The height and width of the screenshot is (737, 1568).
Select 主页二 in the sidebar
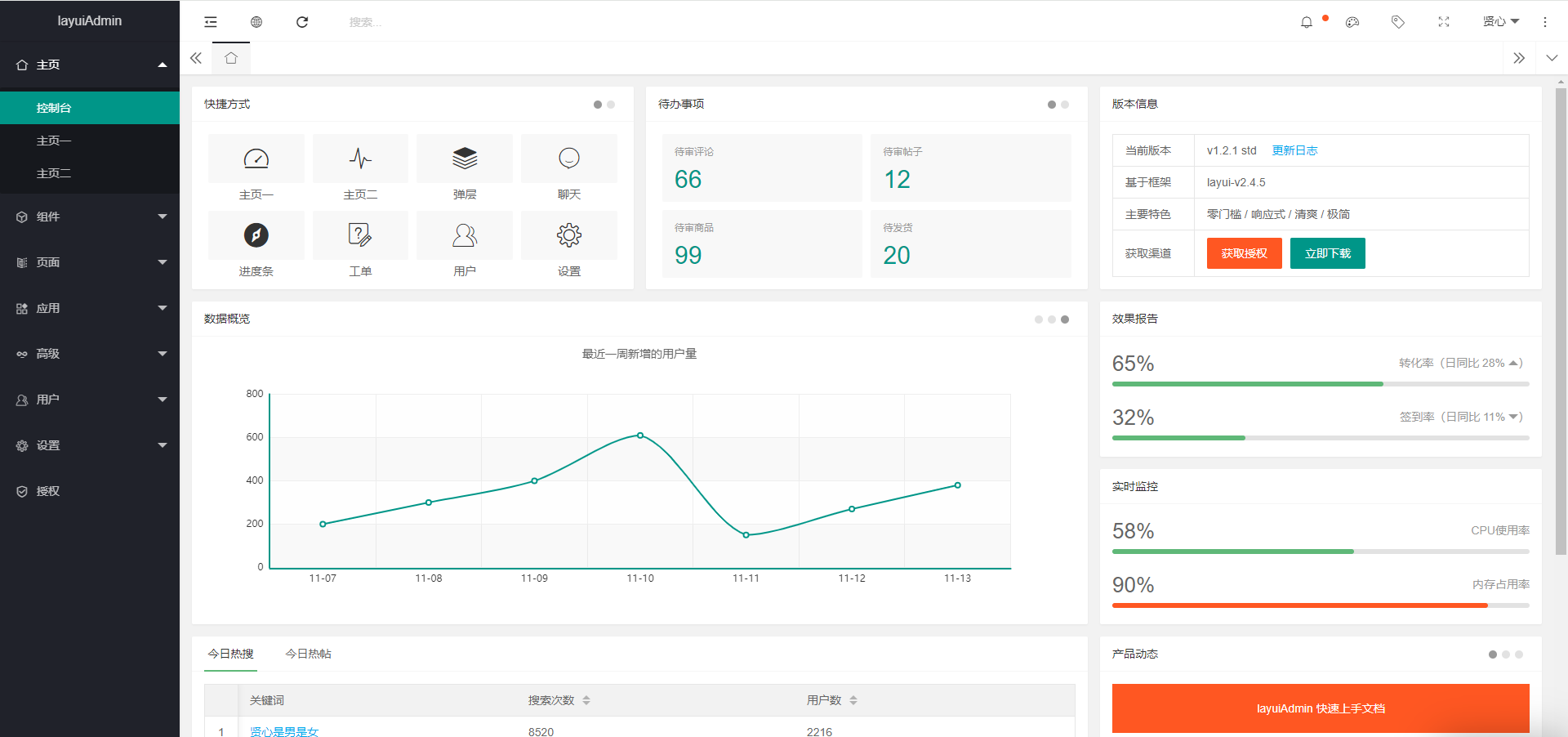coord(90,173)
